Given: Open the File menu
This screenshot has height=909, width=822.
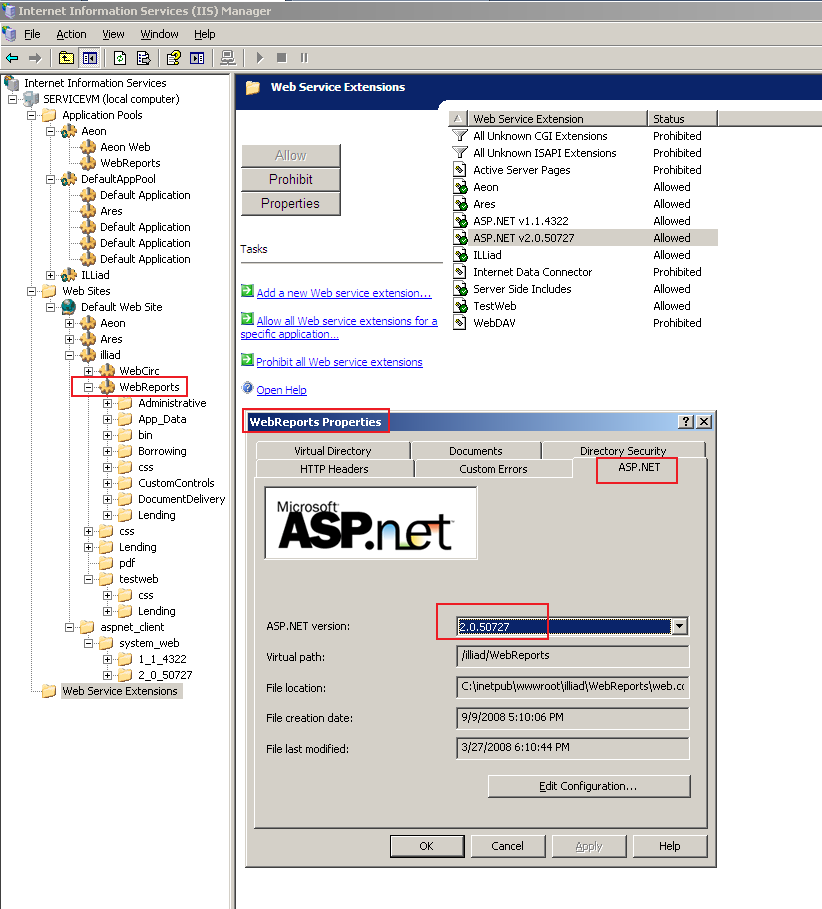Looking at the screenshot, I should click(32, 34).
